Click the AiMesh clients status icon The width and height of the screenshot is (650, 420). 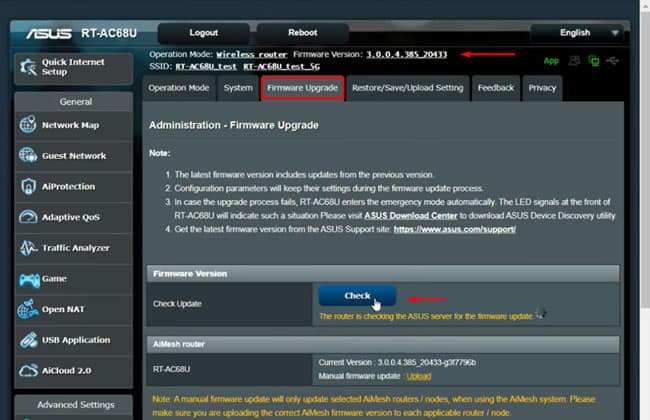click(574, 61)
